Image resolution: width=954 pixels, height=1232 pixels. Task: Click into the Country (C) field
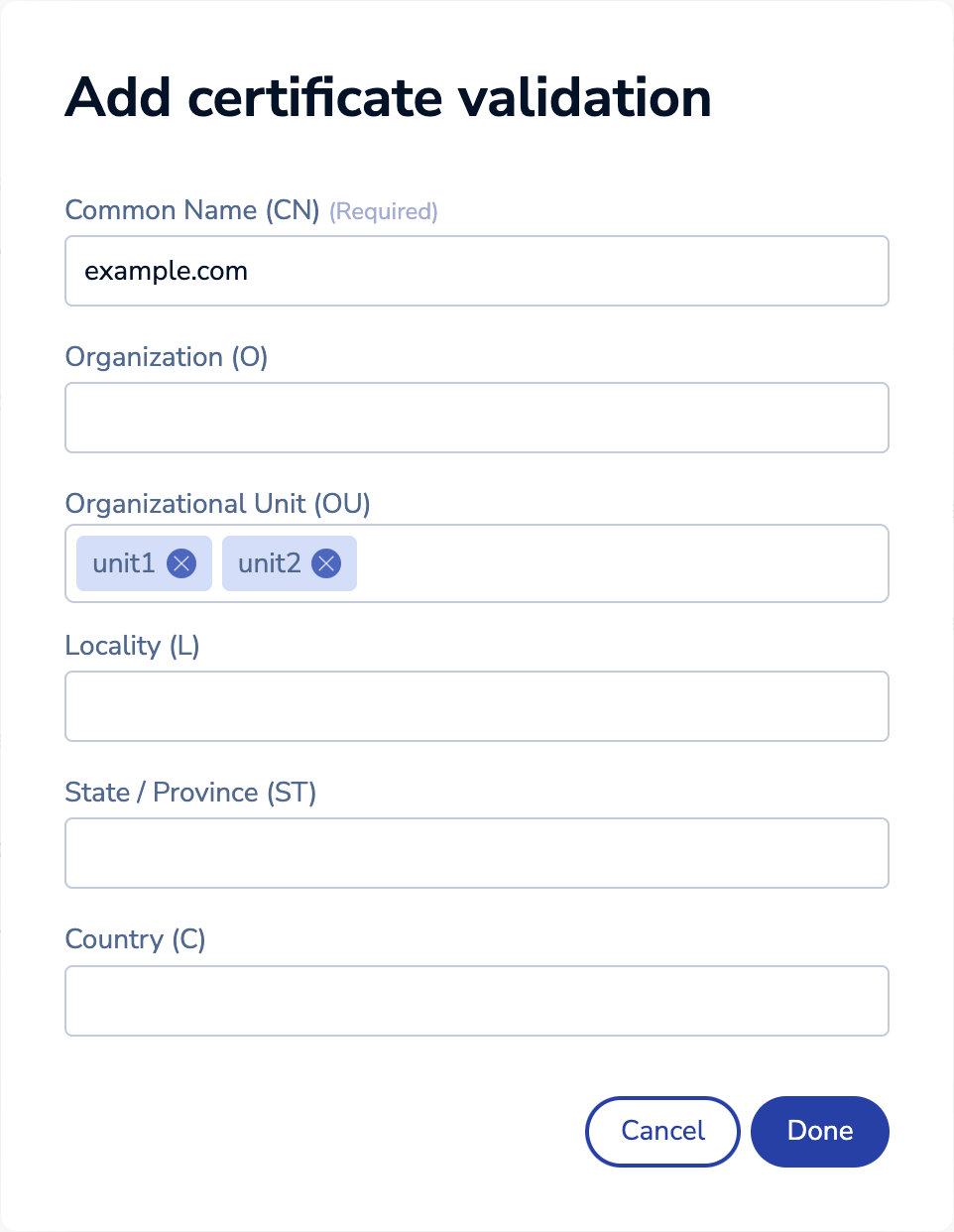point(476,1001)
